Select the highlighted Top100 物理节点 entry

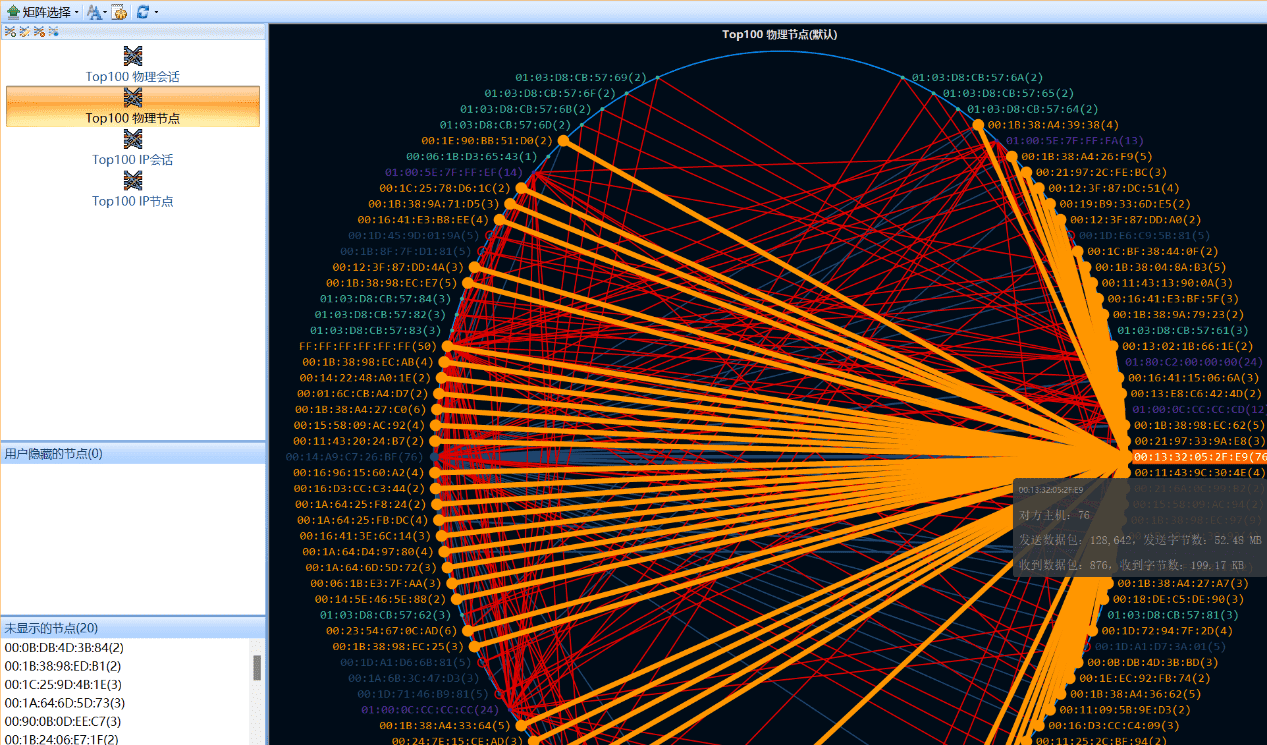[x=133, y=117]
